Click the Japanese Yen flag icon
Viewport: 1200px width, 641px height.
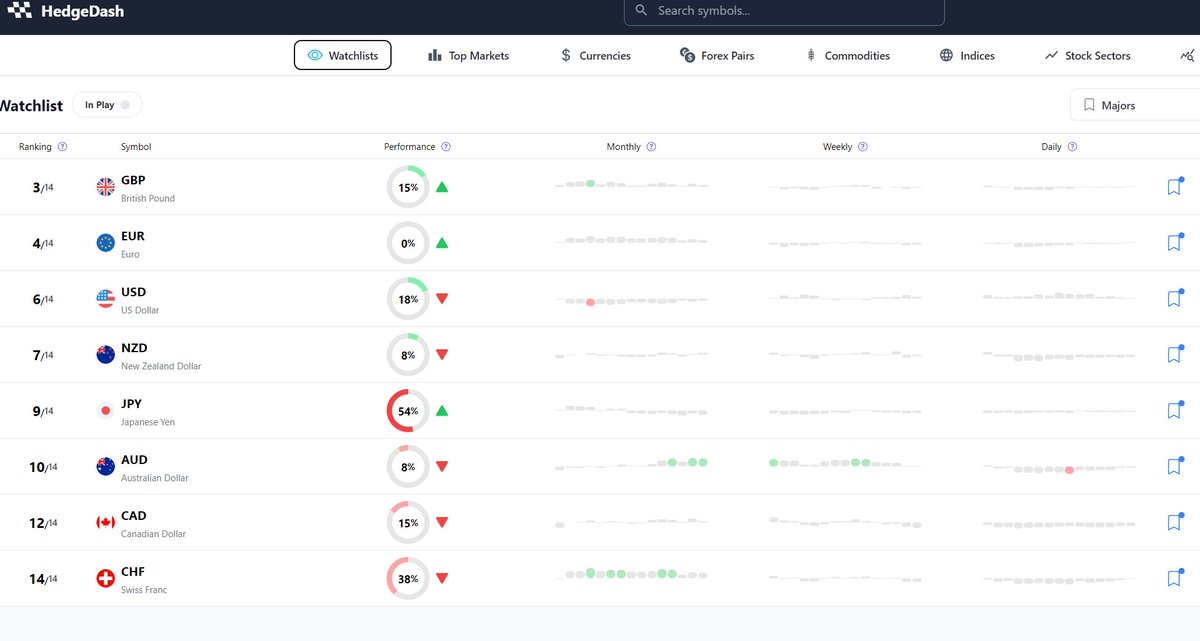coord(105,411)
